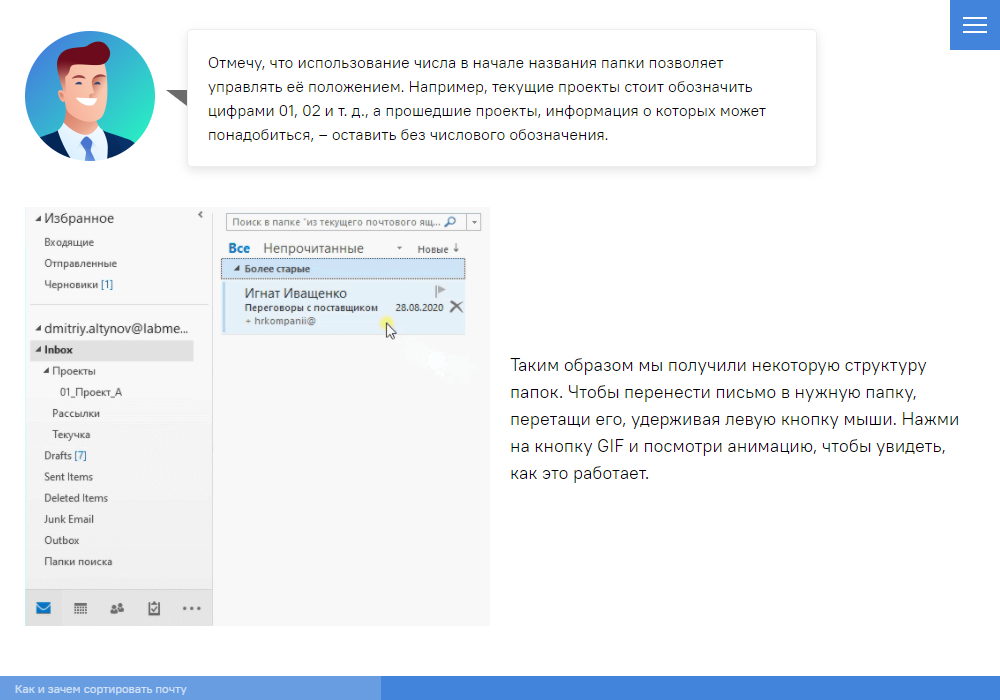
Task: Open the search scope dropdown arrow
Action: pyautogui.click(x=474, y=222)
